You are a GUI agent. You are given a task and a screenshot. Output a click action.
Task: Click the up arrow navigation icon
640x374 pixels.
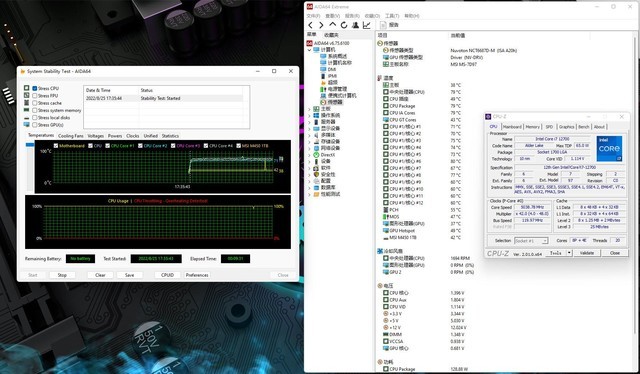click(x=333, y=25)
